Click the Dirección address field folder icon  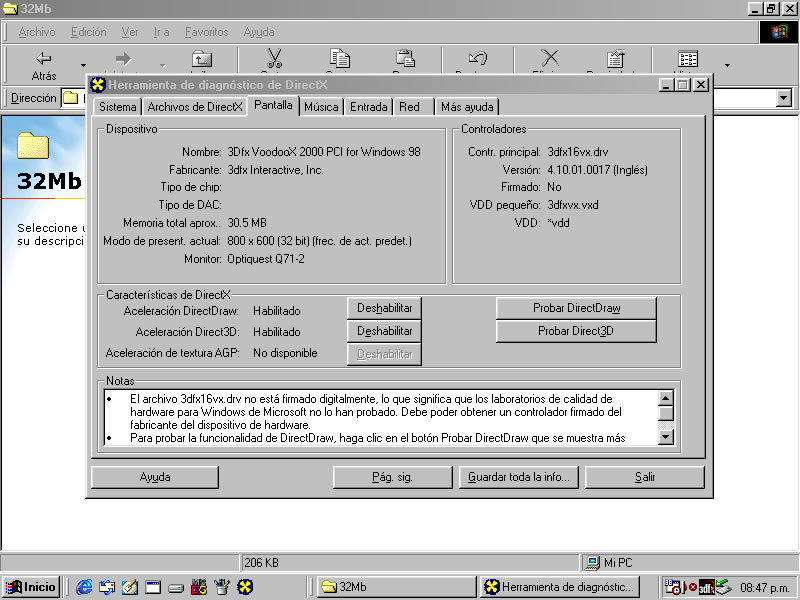point(70,97)
